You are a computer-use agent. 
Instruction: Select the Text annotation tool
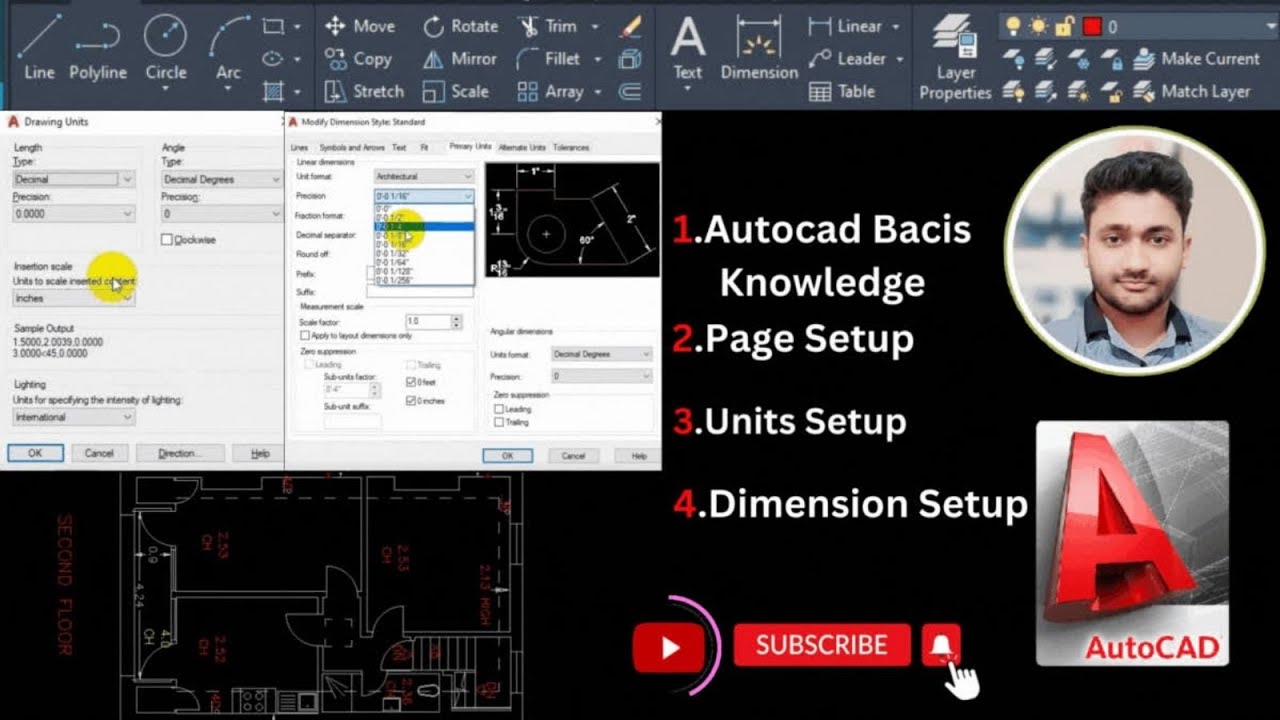[x=687, y=48]
